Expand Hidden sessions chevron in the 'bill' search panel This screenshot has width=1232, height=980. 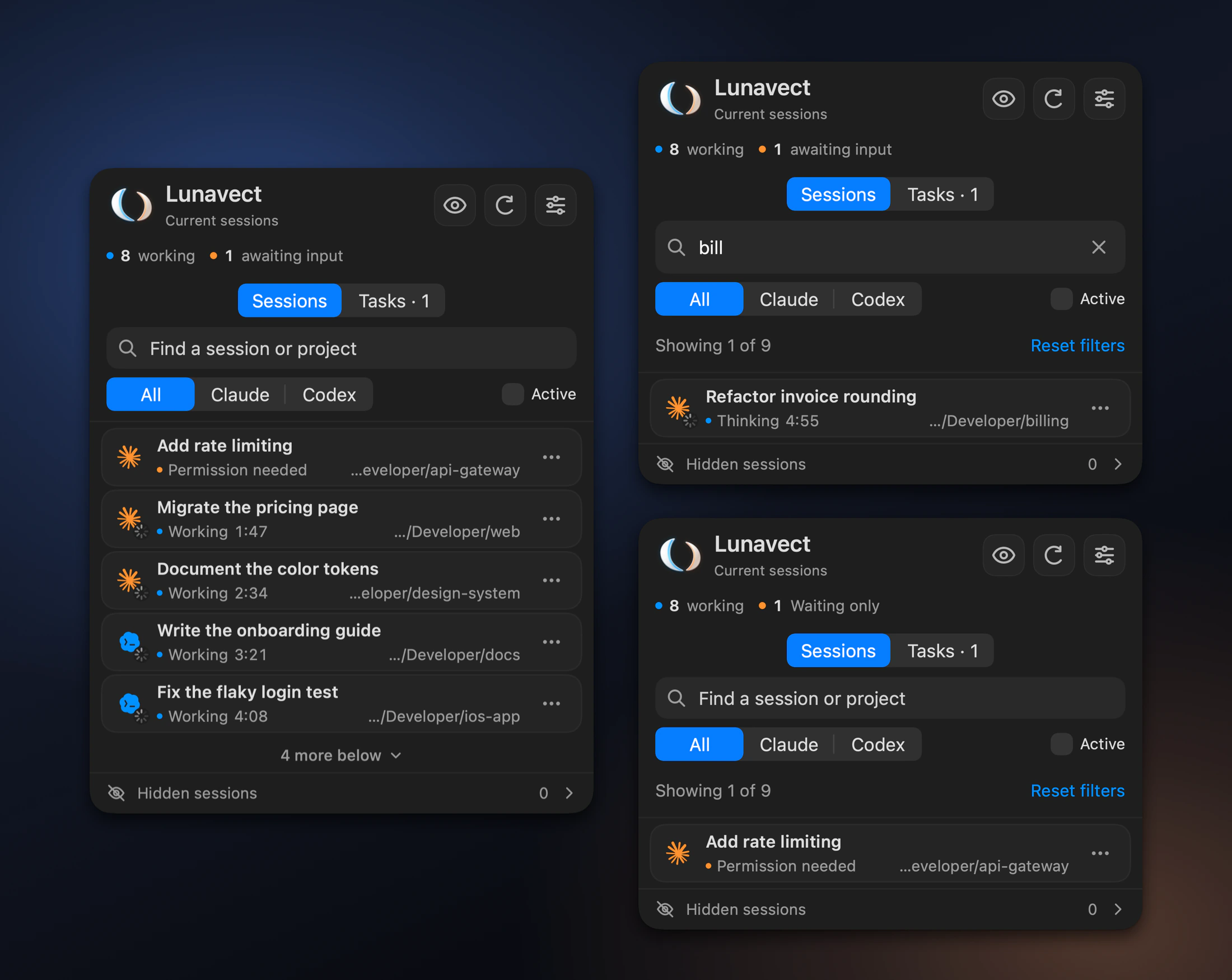(1118, 464)
